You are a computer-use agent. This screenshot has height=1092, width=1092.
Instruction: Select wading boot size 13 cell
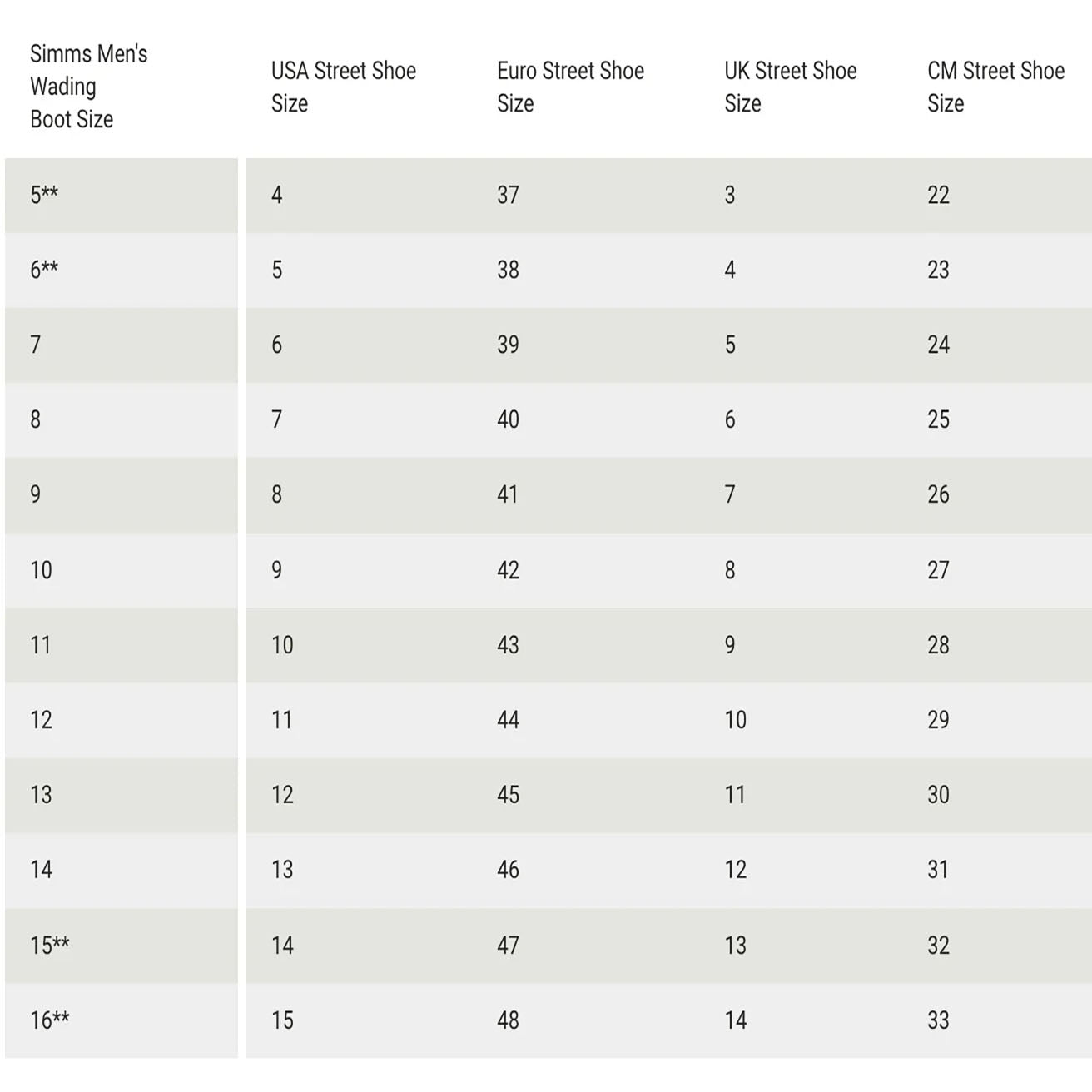(41, 795)
